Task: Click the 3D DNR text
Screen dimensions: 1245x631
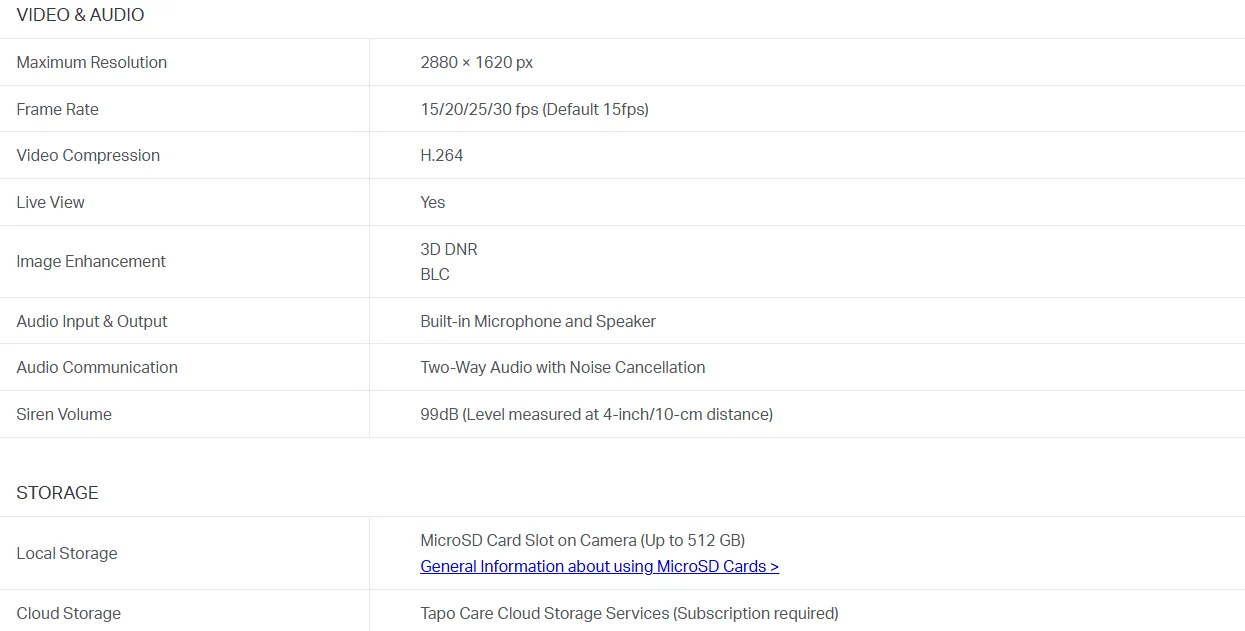Action: coord(448,249)
